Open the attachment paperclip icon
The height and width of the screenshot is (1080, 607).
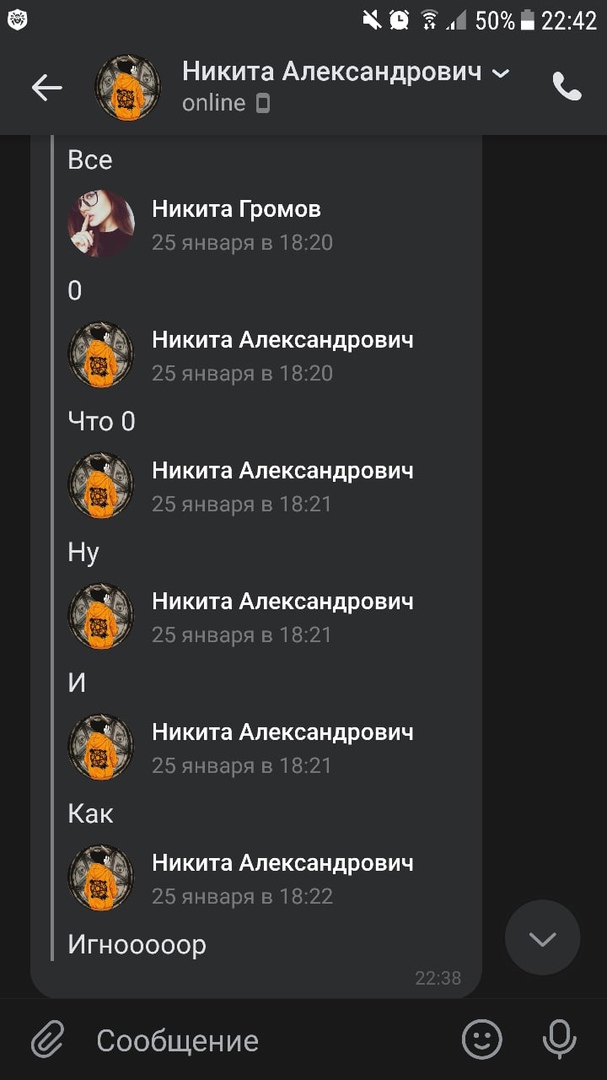(48, 1039)
